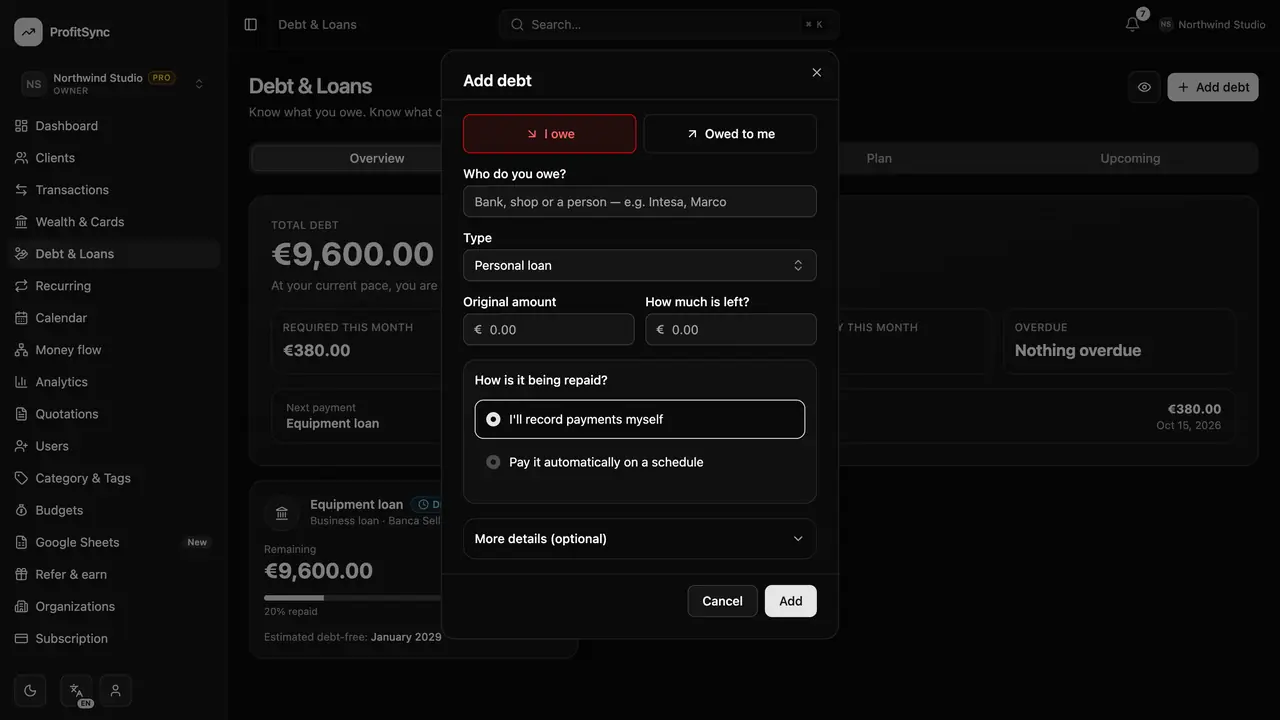This screenshot has width=1280, height=720.
Task: Click the Add debt header button
Action: click(1213, 87)
